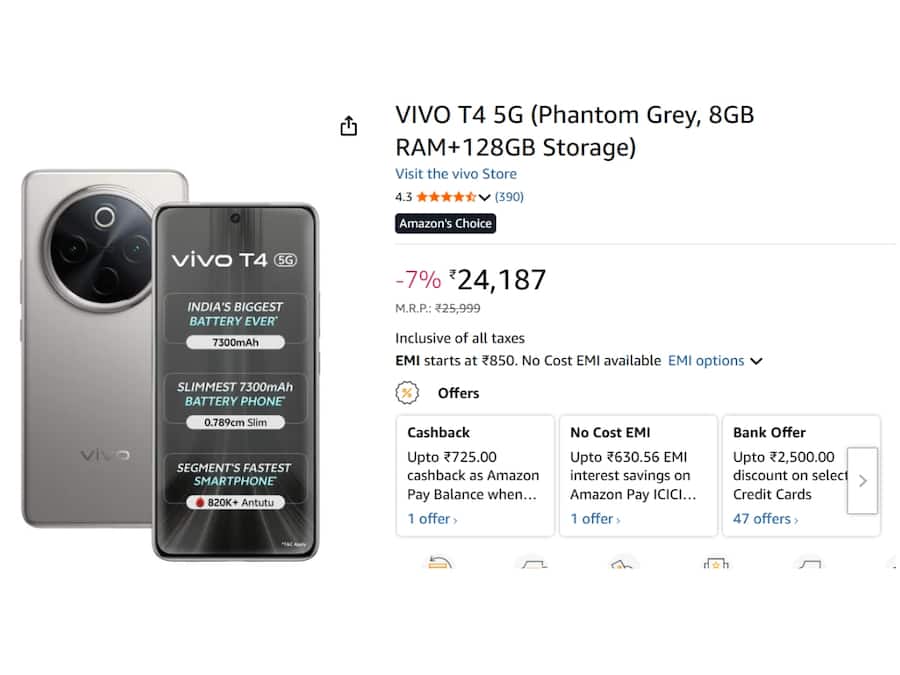Click the VIVO T4 5G product title

click(575, 130)
